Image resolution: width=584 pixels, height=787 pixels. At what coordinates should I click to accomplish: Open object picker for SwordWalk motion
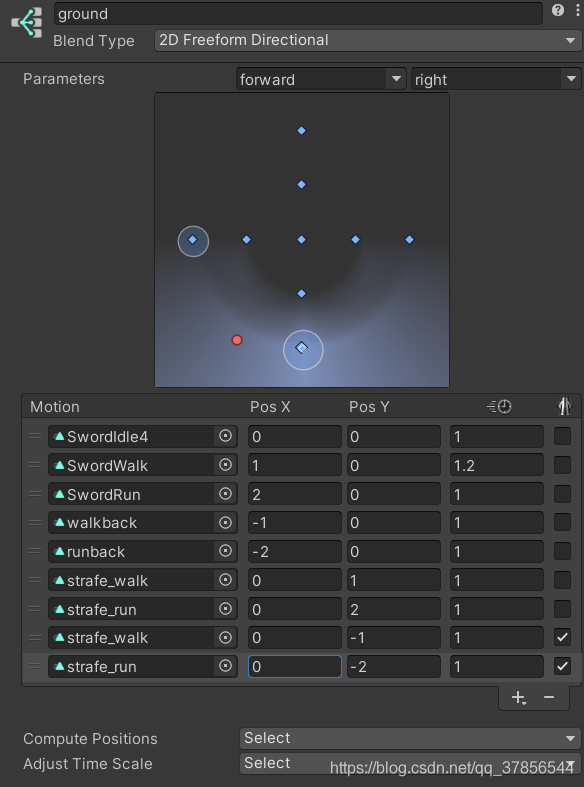click(x=225, y=465)
